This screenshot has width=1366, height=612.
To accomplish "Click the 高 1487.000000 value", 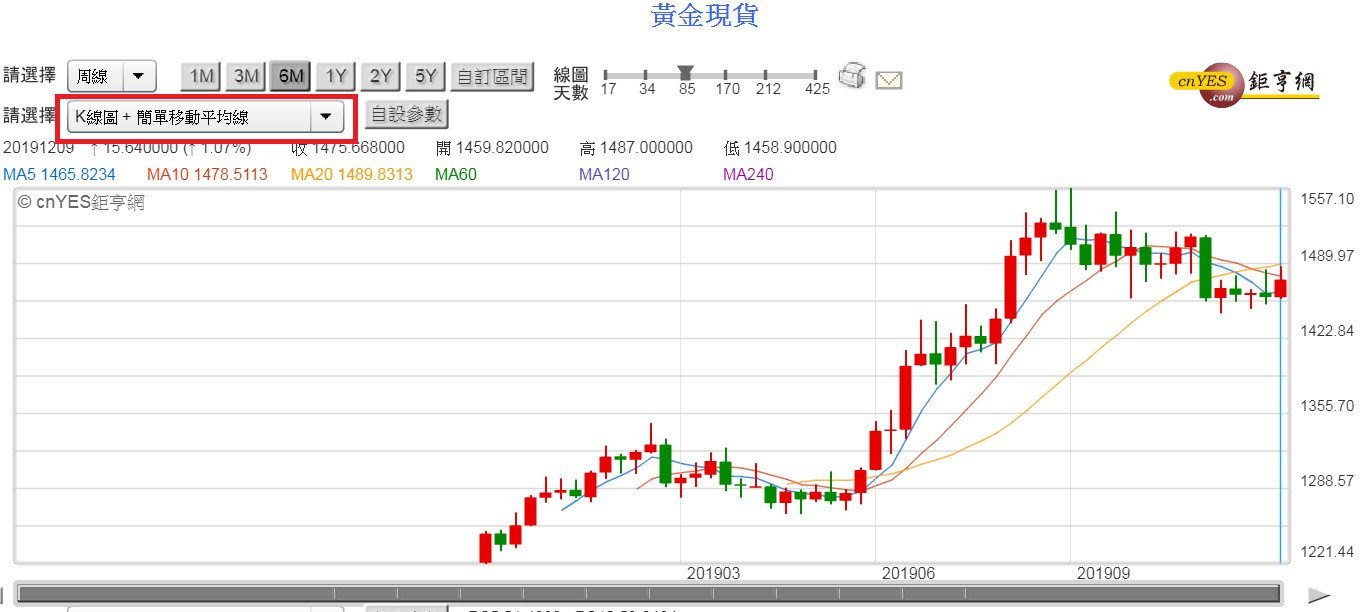I will click(x=636, y=148).
